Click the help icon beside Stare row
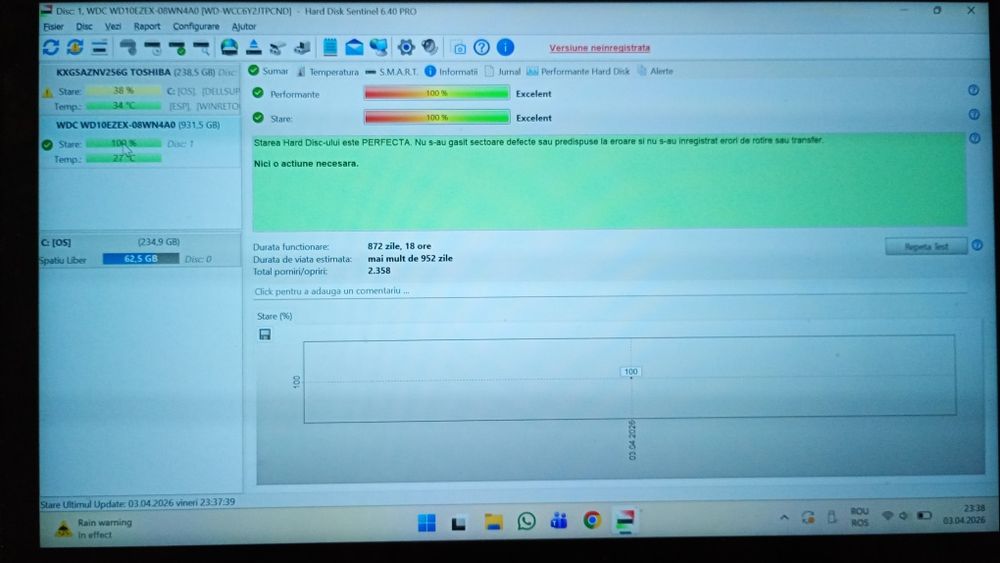1000x563 pixels. (974, 115)
